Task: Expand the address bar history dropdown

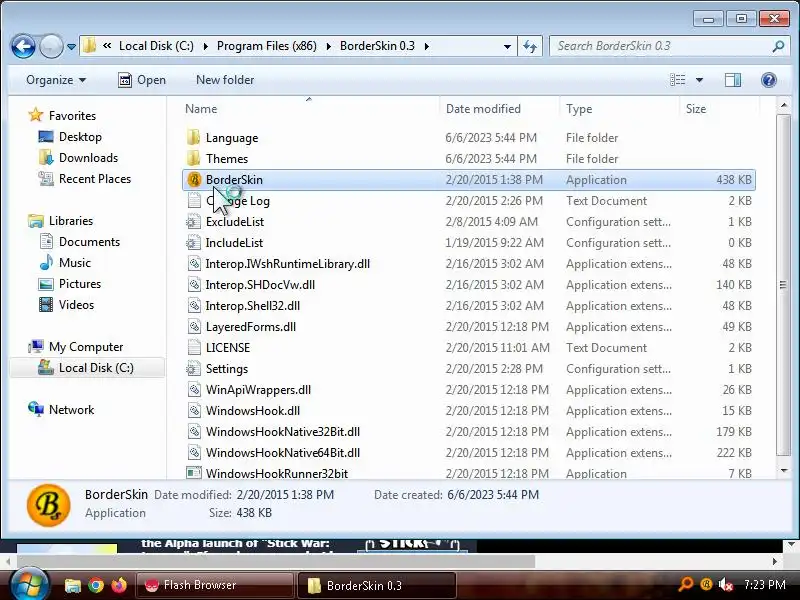Action: pyautogui.click(x=507, y=46)
